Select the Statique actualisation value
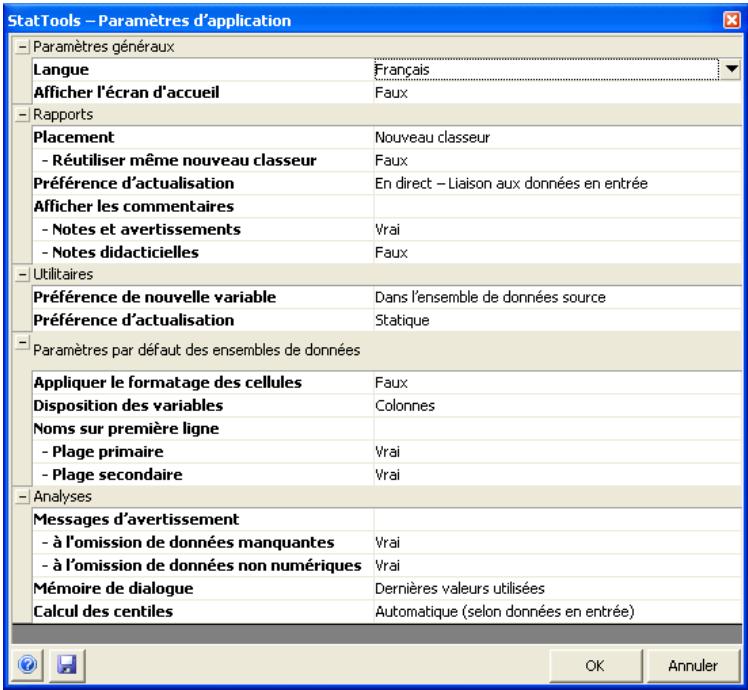Image resolution: width=748 pixels, height=690 pixels. click(x=557, y=320)
